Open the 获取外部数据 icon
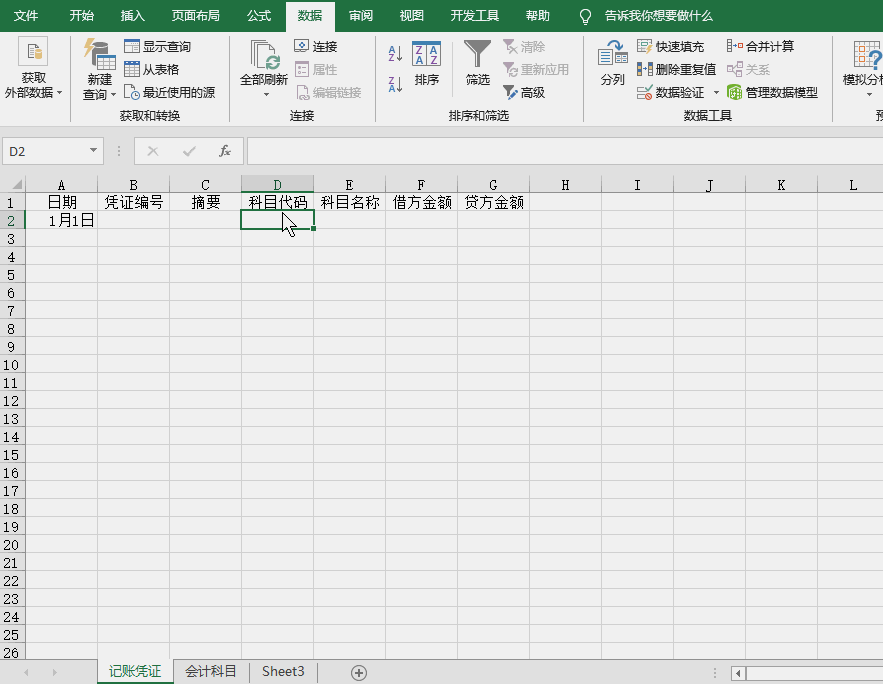The height and width of the screenshot is (684, 883). tap(33, 52)
